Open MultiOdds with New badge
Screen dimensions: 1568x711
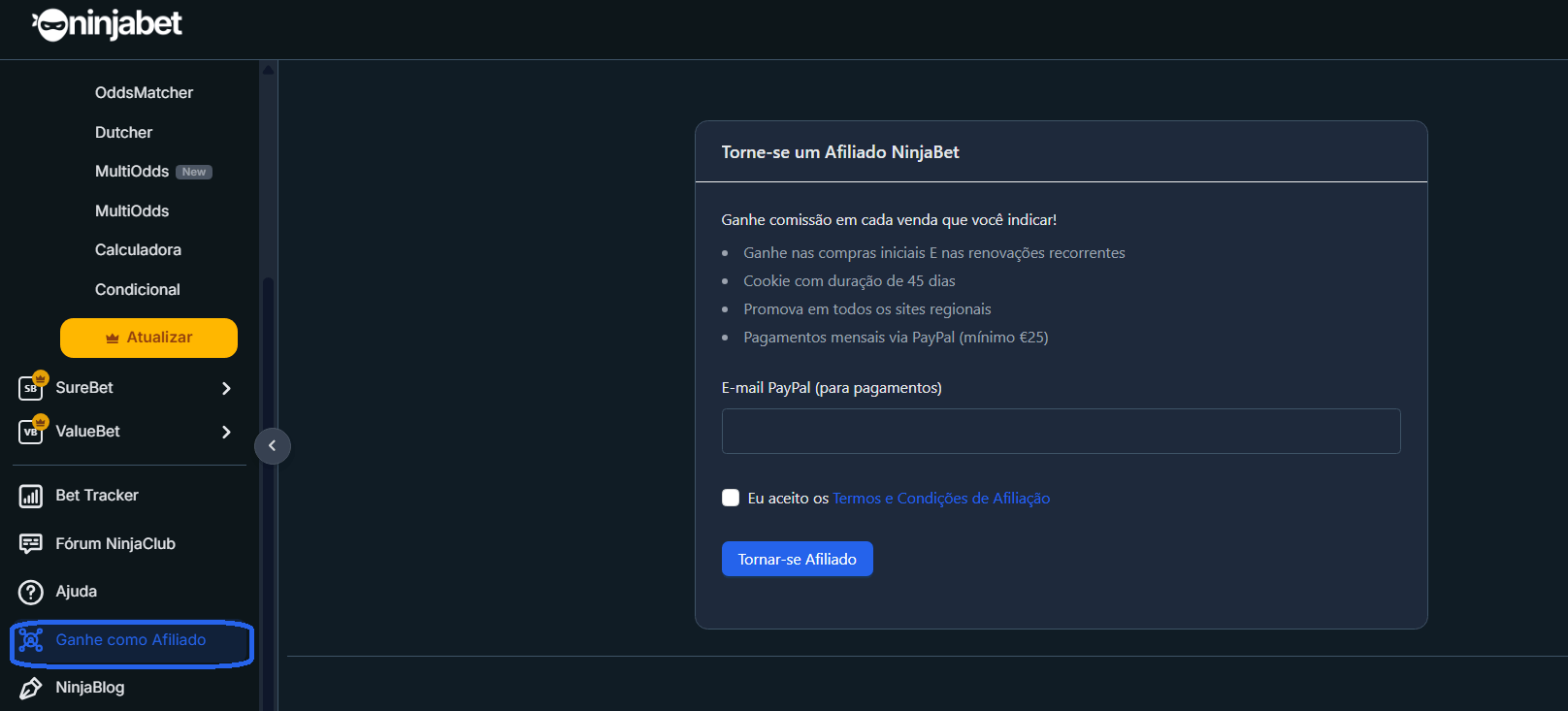coord(132,172)
